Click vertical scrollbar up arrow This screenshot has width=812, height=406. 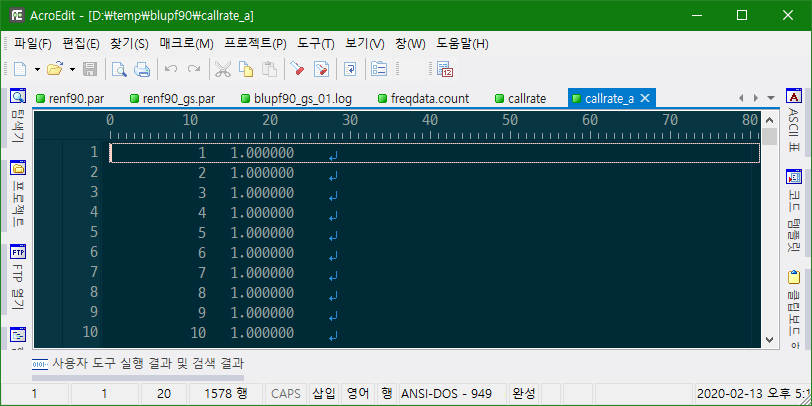tap(769, 120)
